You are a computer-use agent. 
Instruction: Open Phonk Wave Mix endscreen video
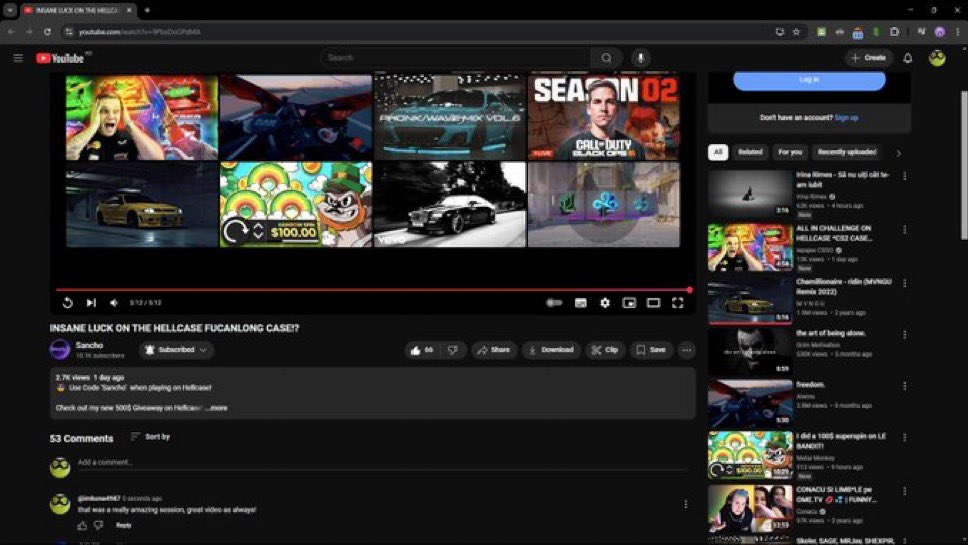tap(450, 117)
